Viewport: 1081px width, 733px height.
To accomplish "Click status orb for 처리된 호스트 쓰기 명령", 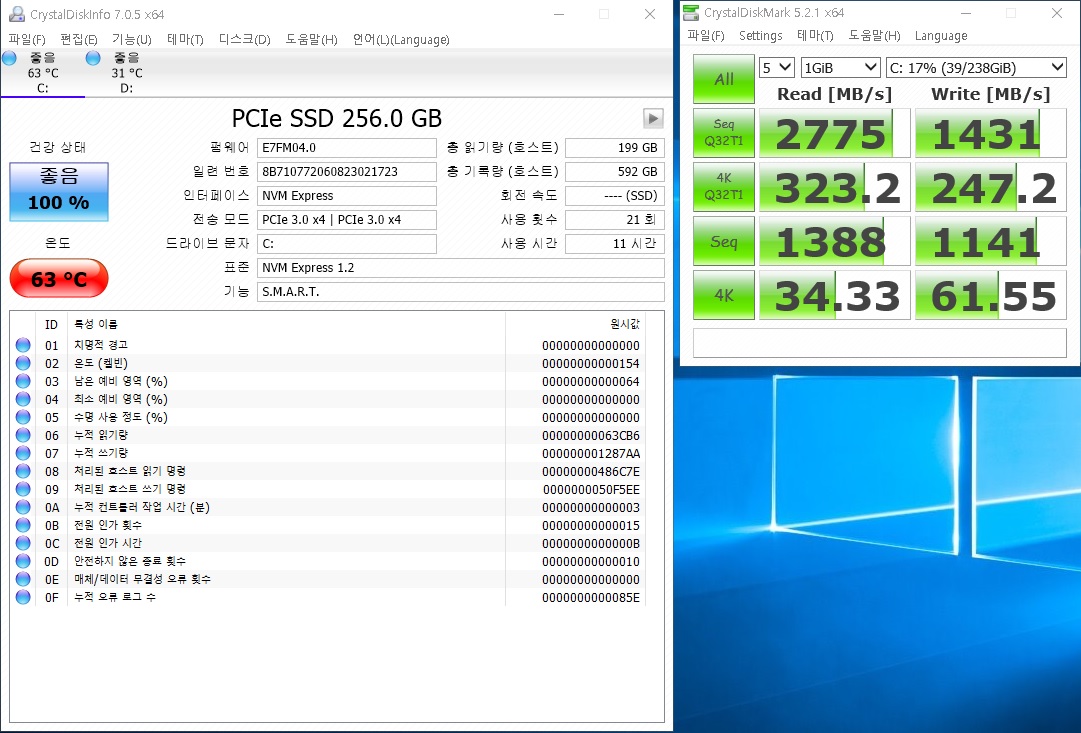I will [23, 488].
